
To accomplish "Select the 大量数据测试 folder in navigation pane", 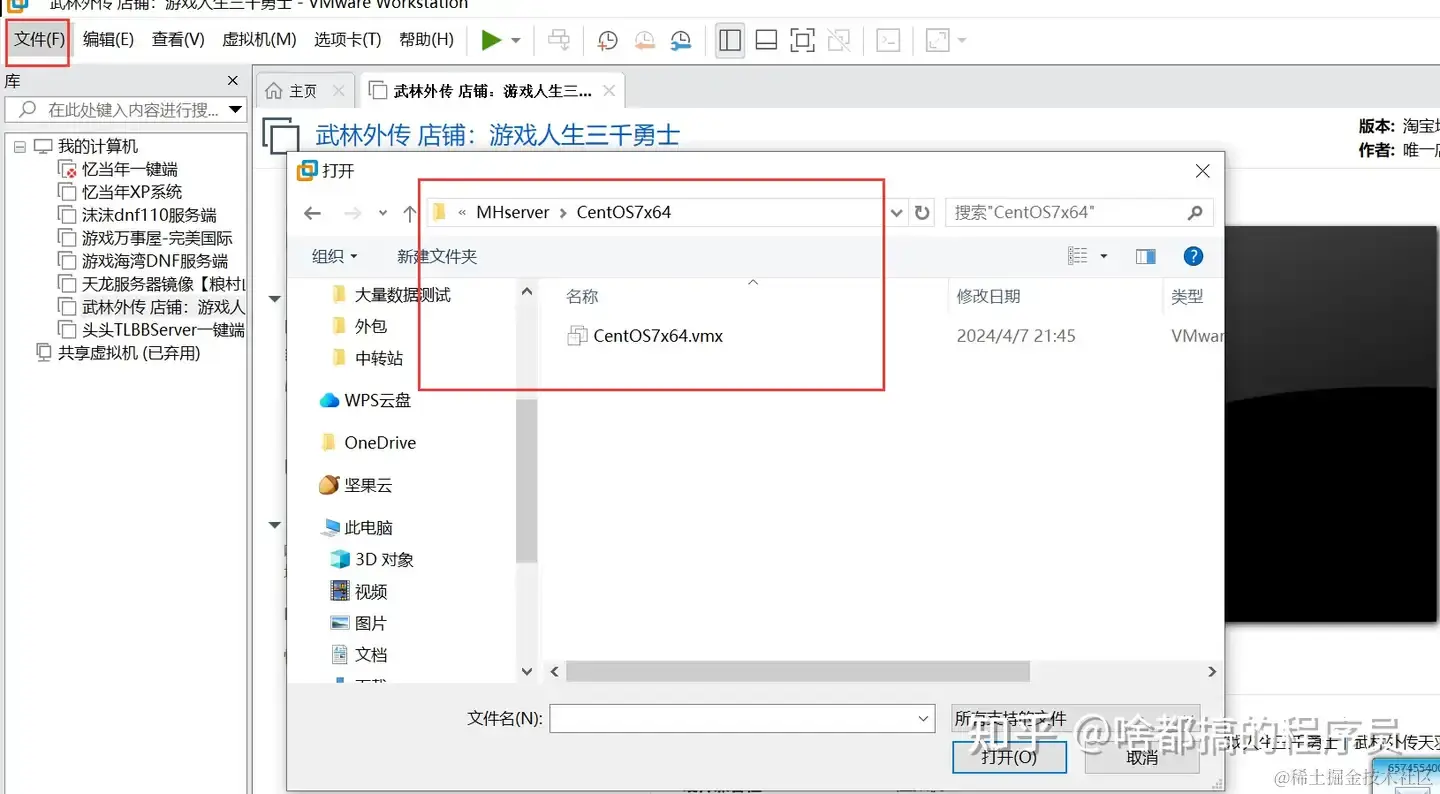I will pos(403,295).
